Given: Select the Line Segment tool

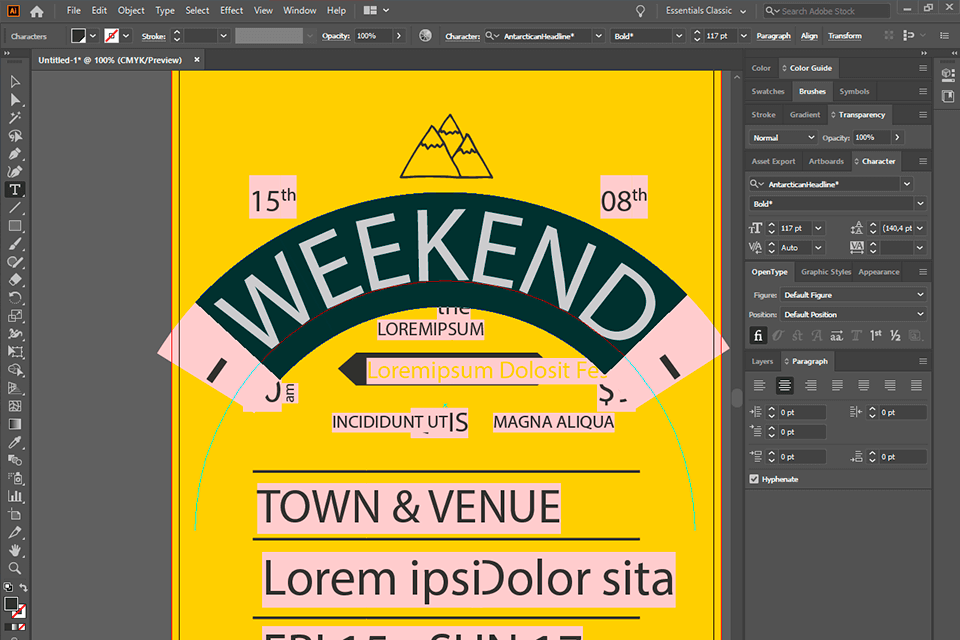Looking at the screenshot, I should click(15, 208).
